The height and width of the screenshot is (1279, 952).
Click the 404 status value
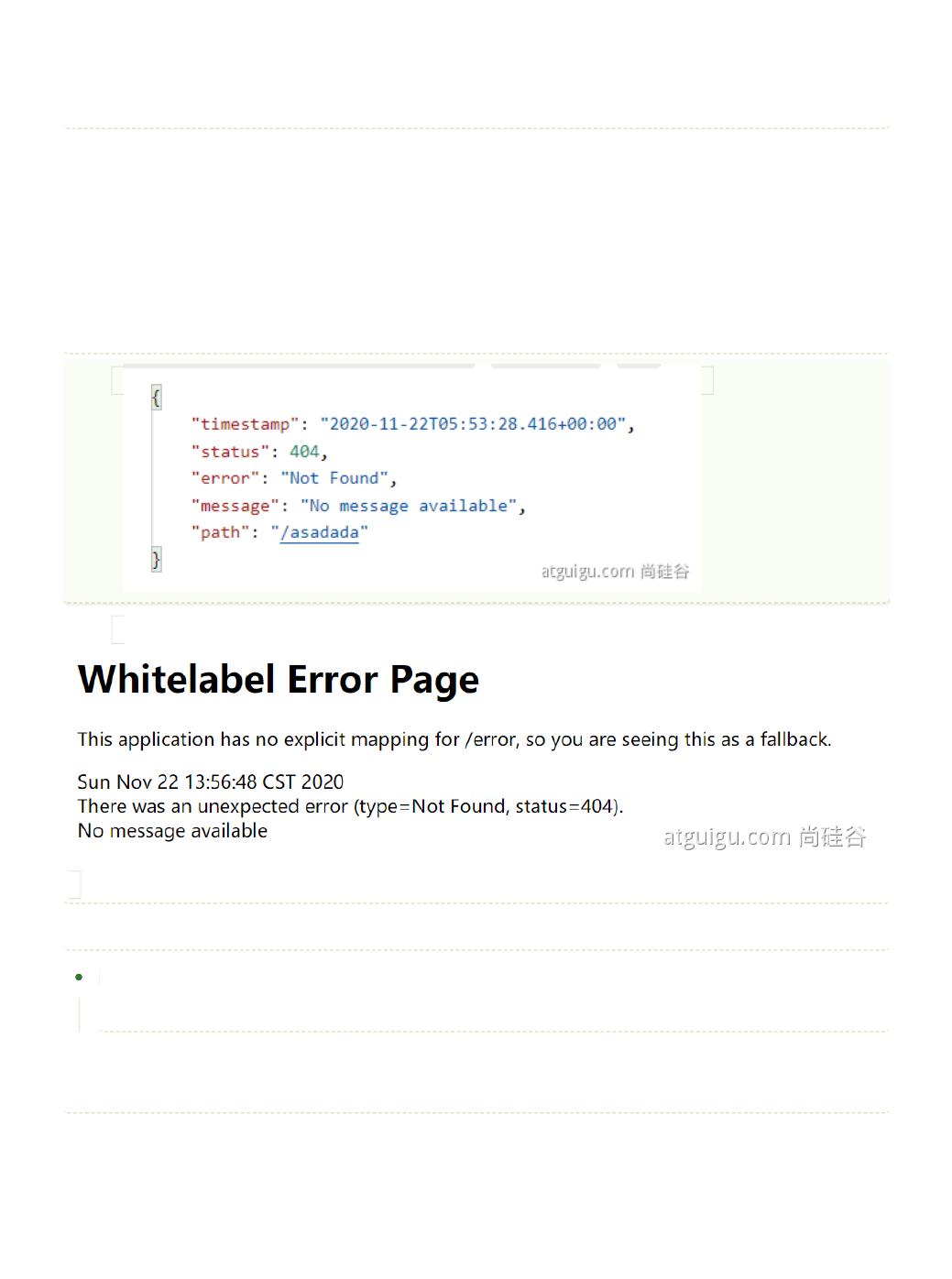(x=304, y=452)
